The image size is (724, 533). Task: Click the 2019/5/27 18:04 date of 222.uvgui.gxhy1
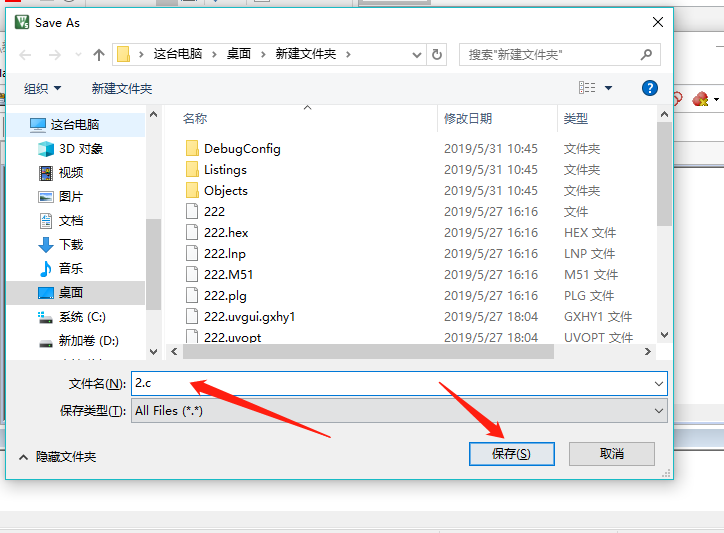click(x=491, y=317)
